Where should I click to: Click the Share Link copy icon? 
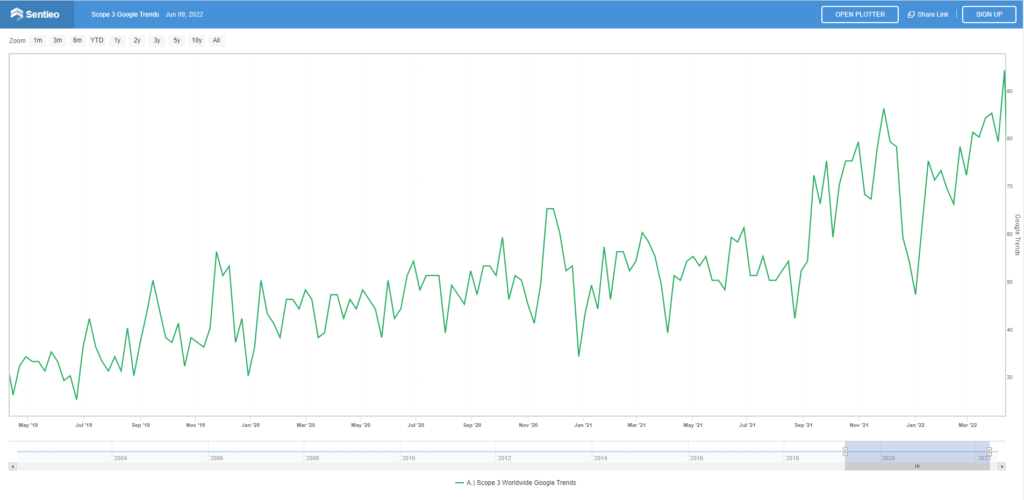pos(911,14)
